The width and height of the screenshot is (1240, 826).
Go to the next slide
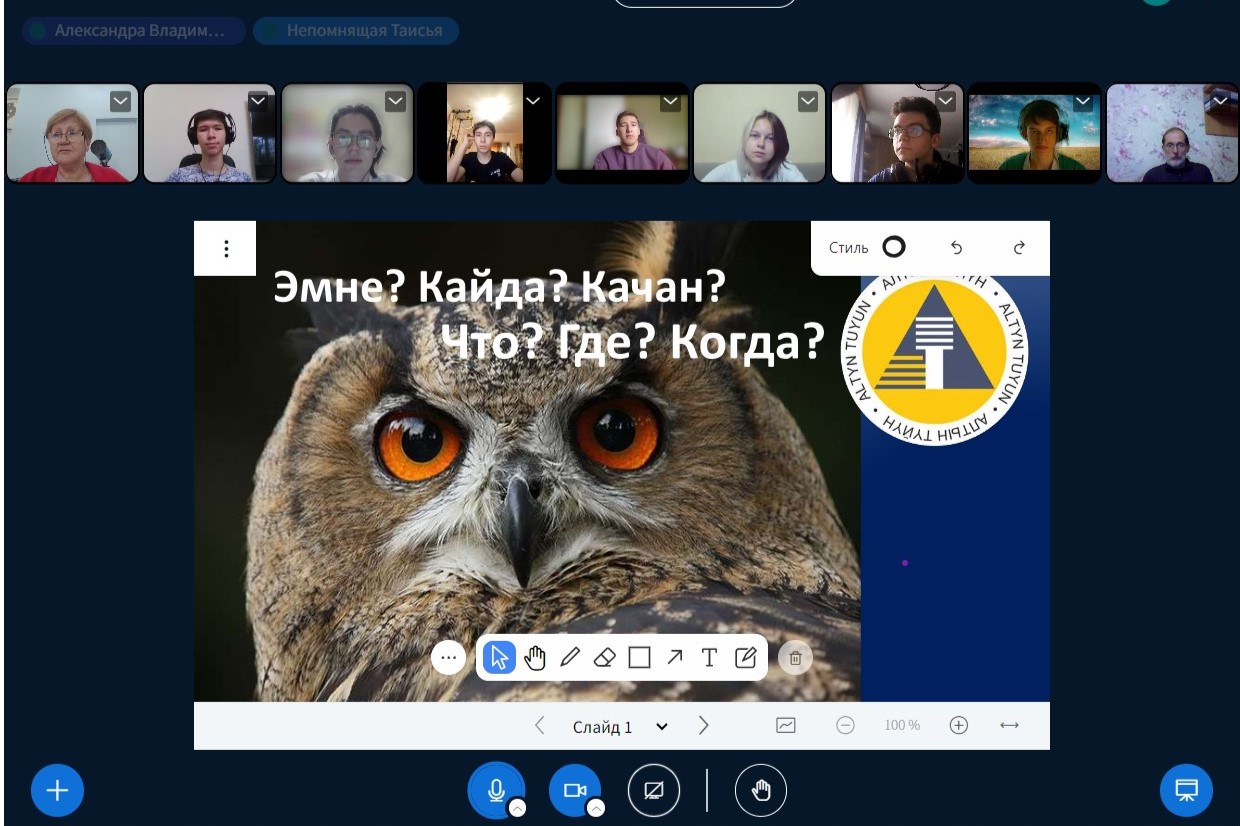point(703,726)
